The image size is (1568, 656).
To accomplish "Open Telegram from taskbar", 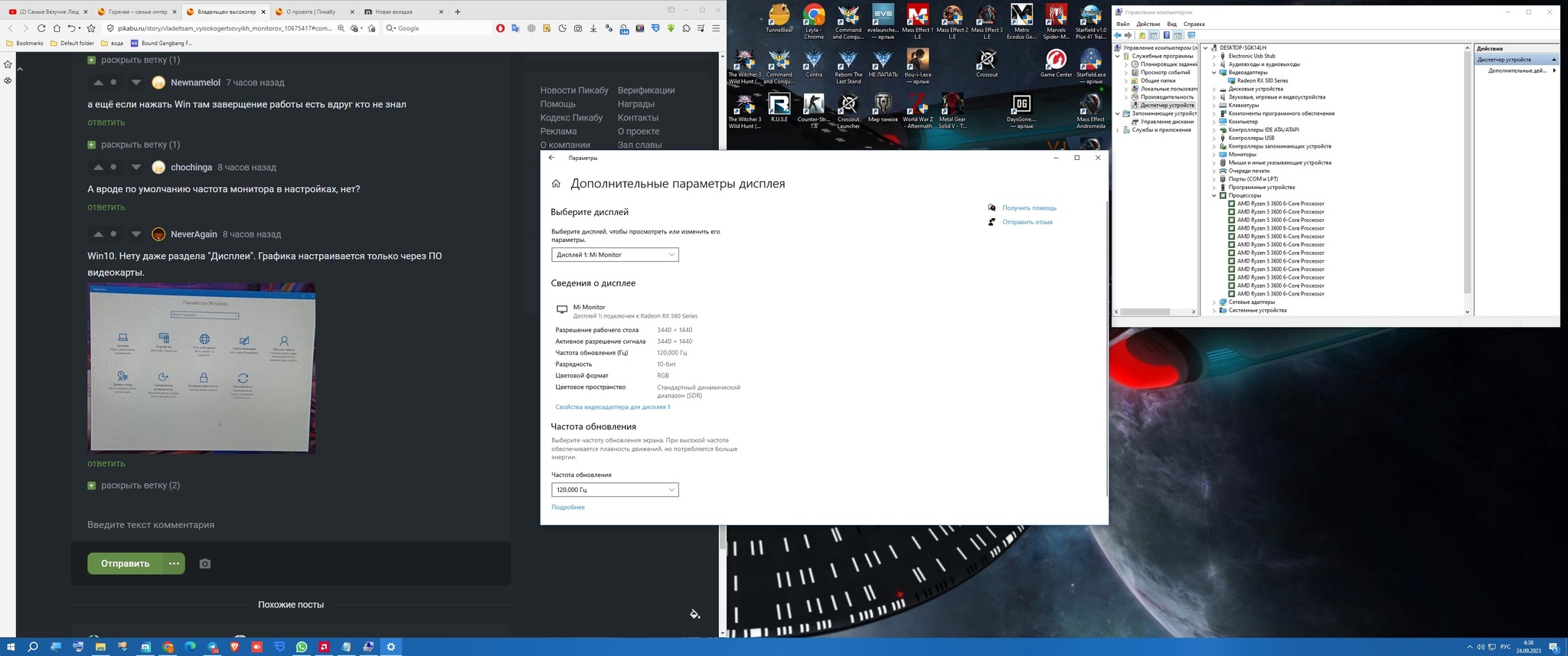I will (x=213, y=647).
